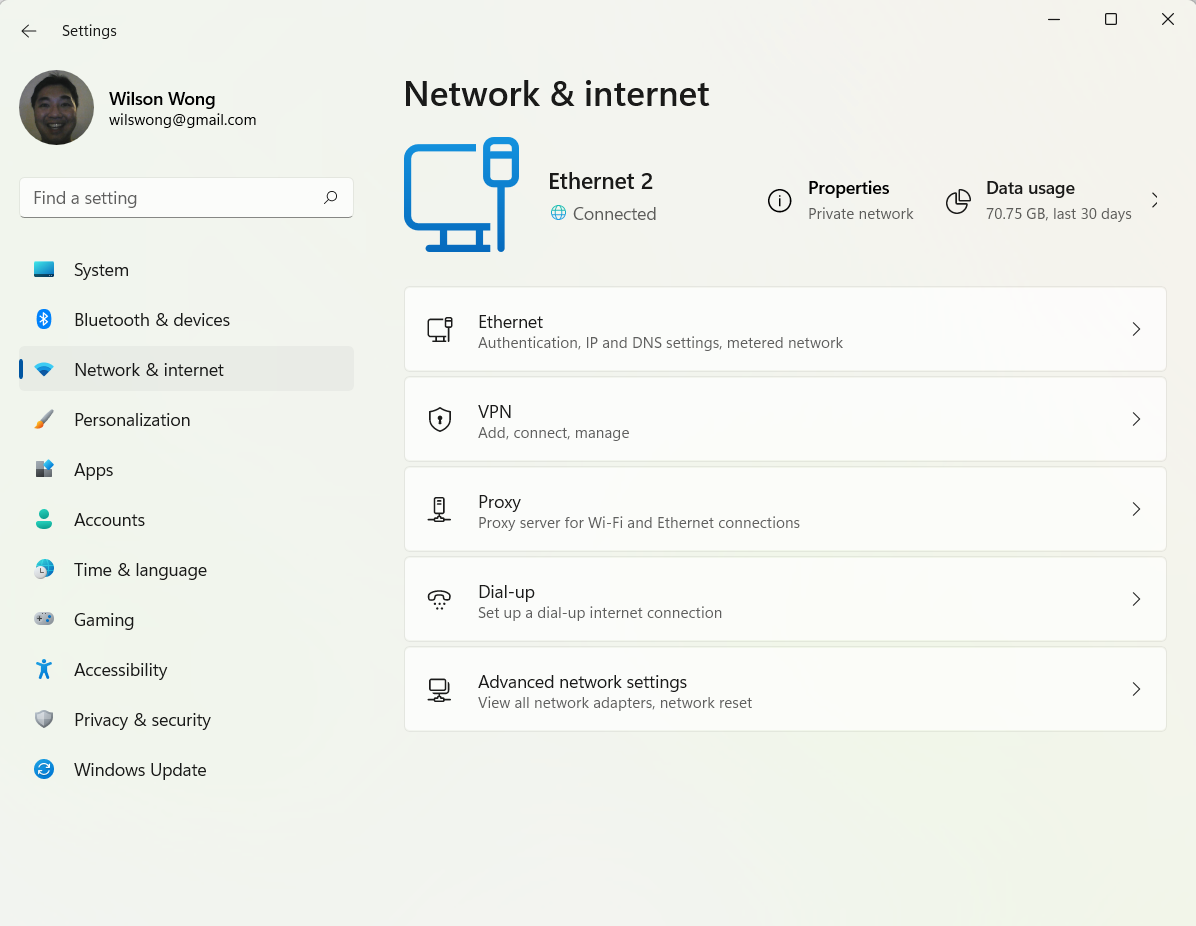Click the Ethernet row adapter icon
1196x926 pixels.
coord(439,330)
